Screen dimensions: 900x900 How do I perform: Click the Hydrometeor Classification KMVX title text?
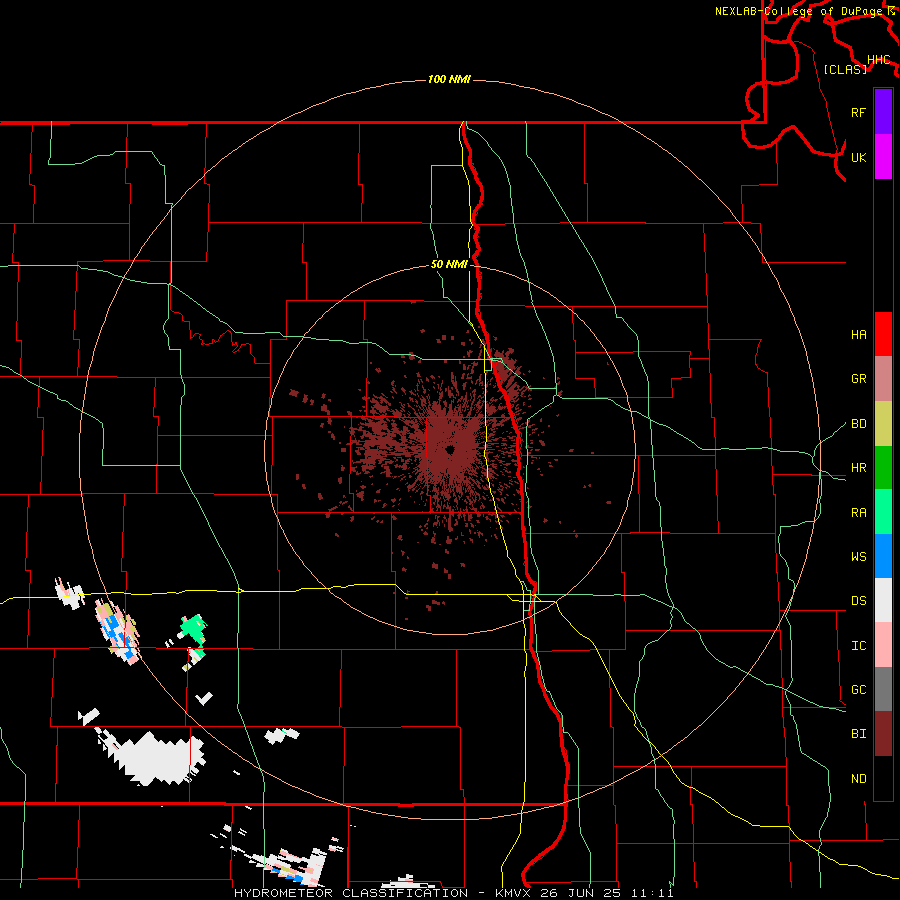pos(453,893)
